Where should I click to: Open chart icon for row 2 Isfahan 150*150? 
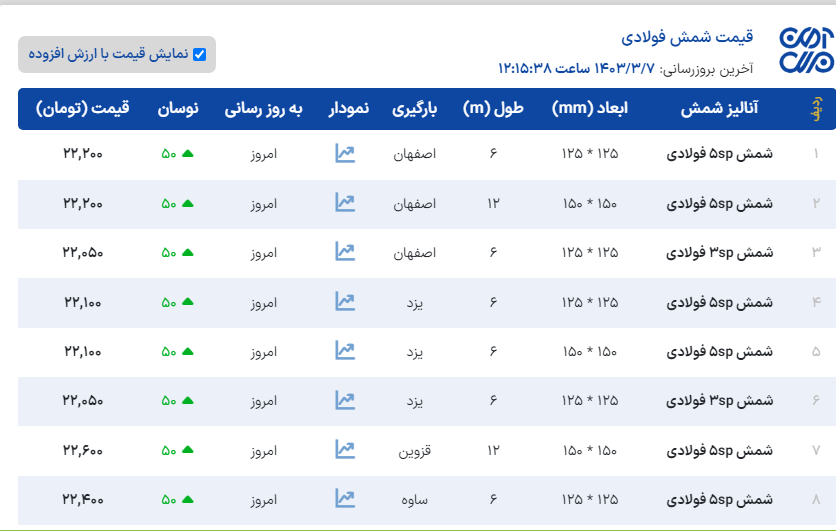click(345, 203)
